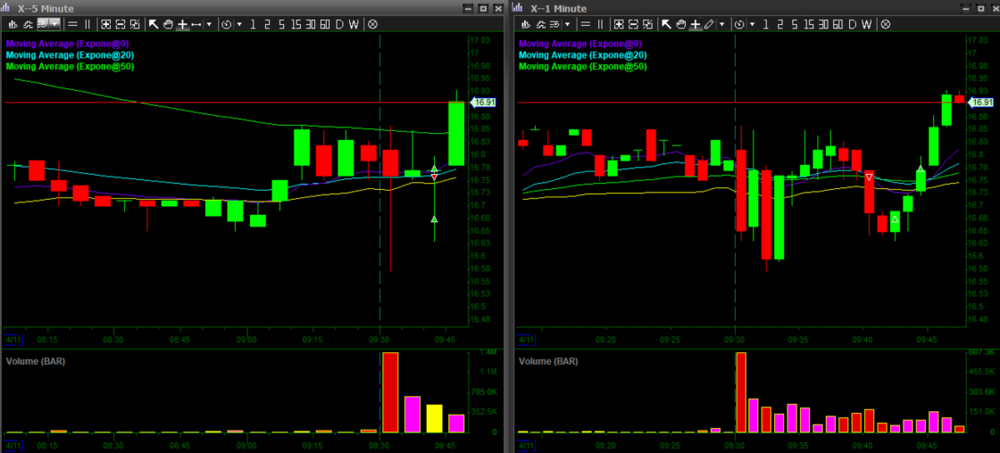Click the circled X icon in 5 Minute toolbar
Screen dimensions: 1000x453
[x=372, y=23]
